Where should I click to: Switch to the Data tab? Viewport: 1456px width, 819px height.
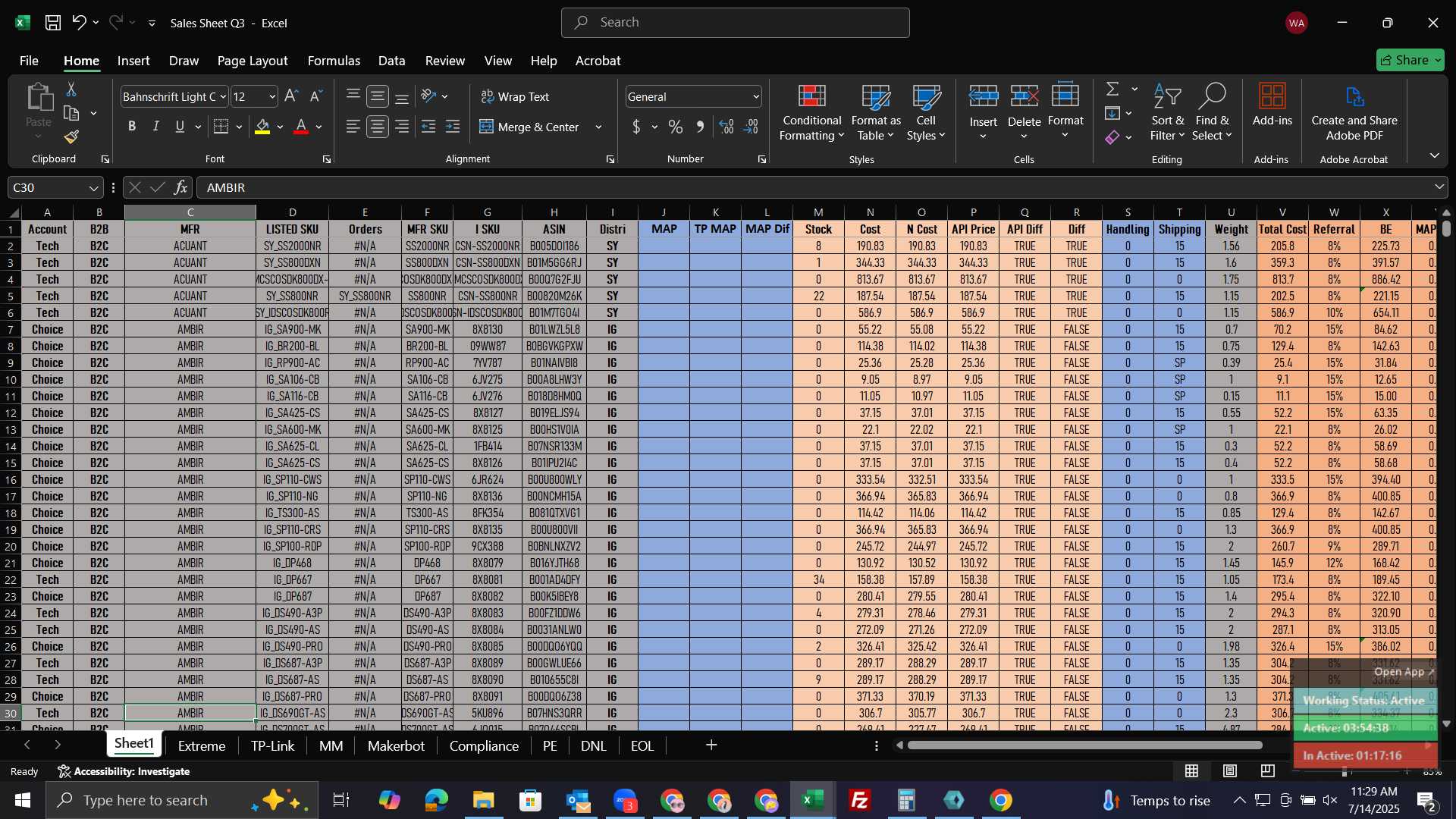[391, 61]
